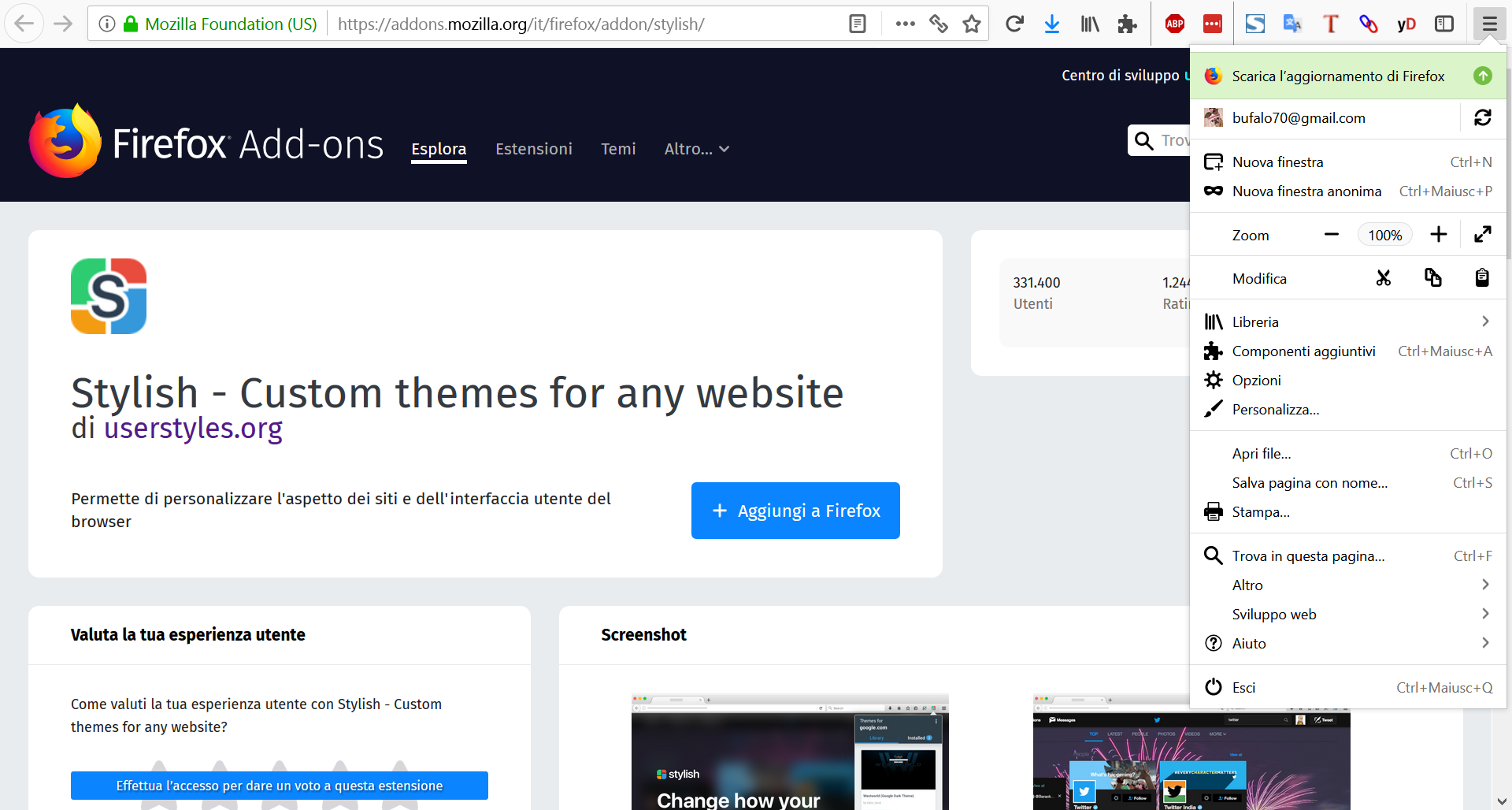Open the Library toolbar icon
This screenshot has height=810, width=1512.
[1090, 24]
